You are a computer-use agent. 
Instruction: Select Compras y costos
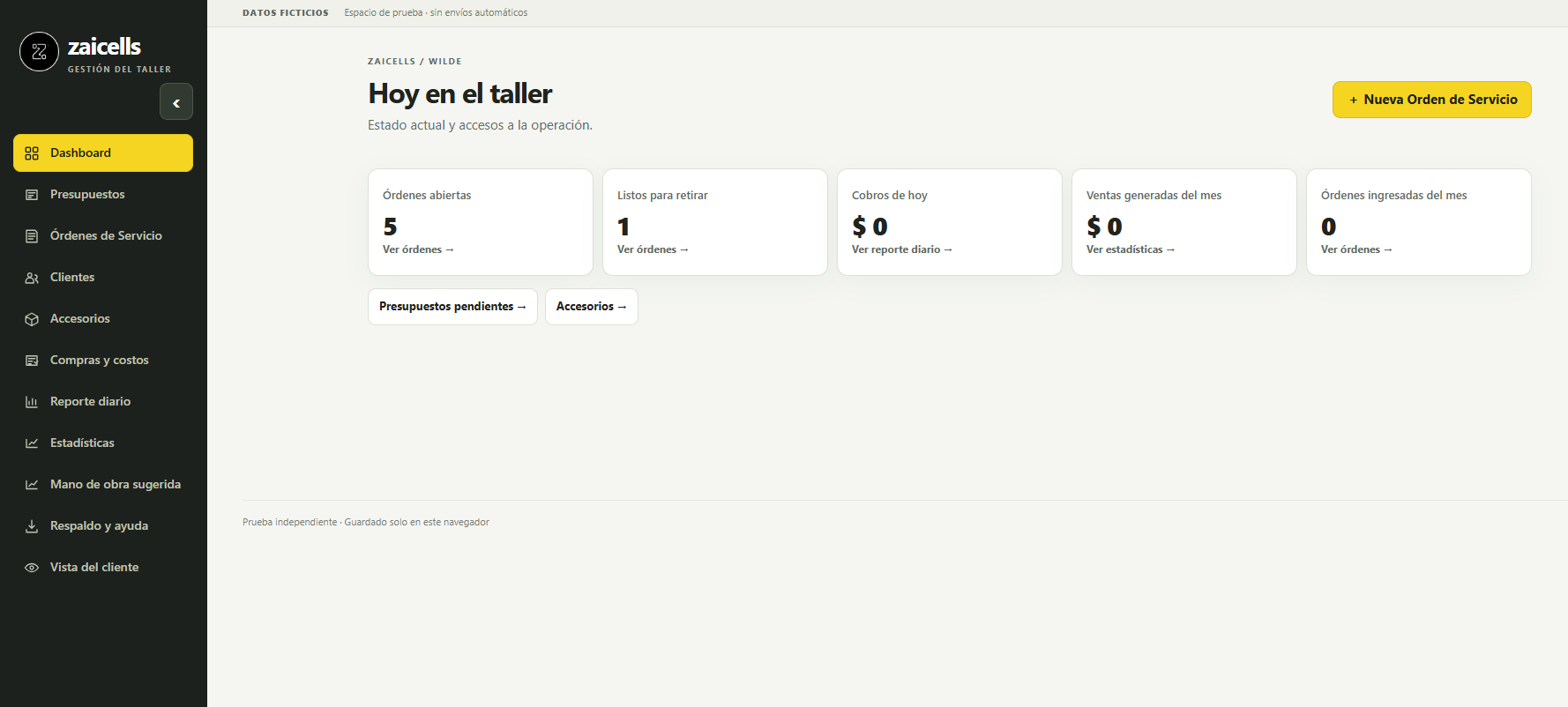click(103, 361)
